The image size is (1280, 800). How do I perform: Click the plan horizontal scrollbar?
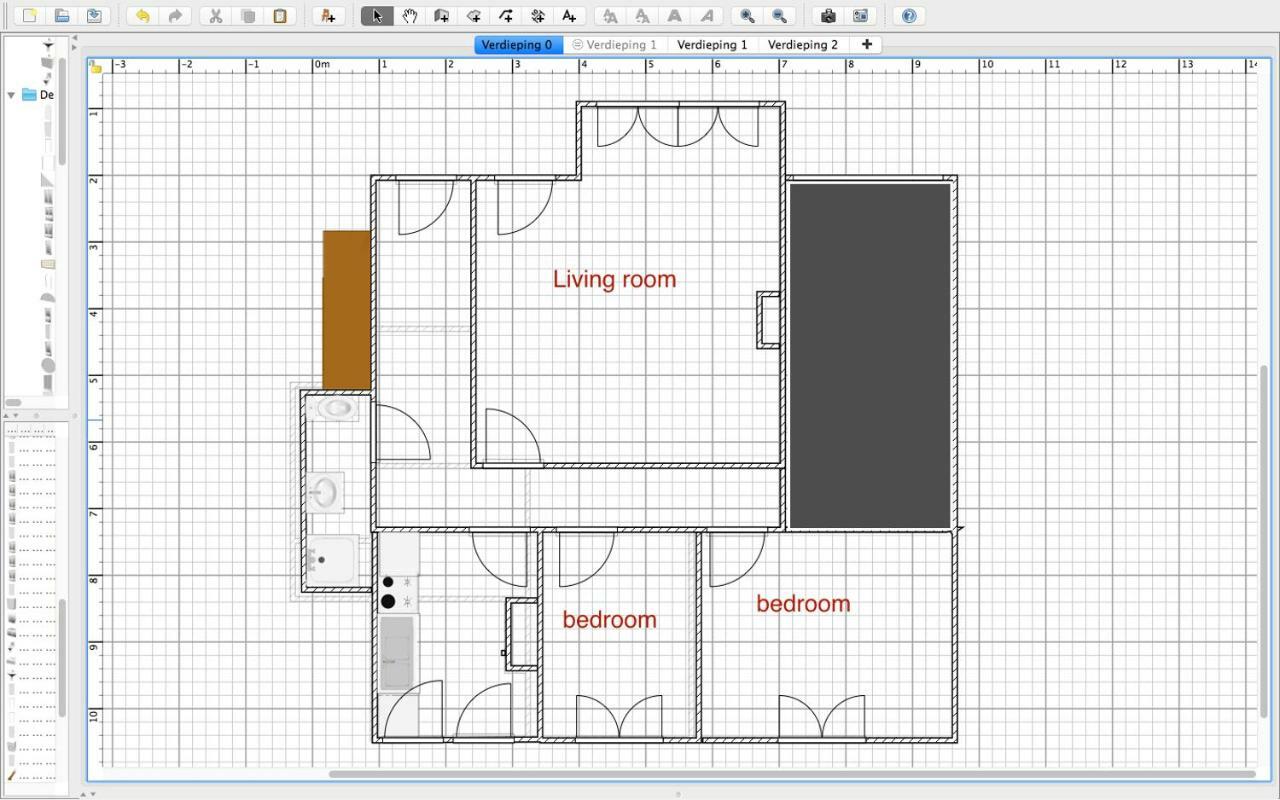coord(792,774)
